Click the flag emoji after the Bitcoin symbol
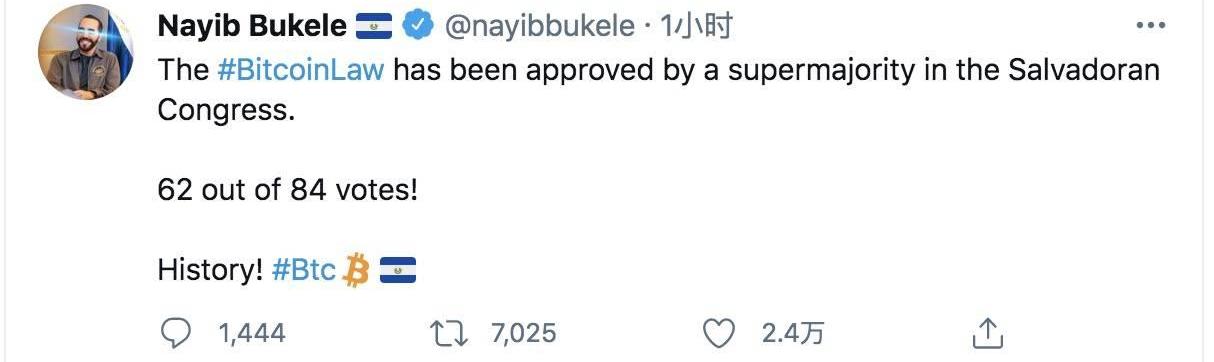The height and width of the screenshot is (362, 1214). click(x=398, y=270)
